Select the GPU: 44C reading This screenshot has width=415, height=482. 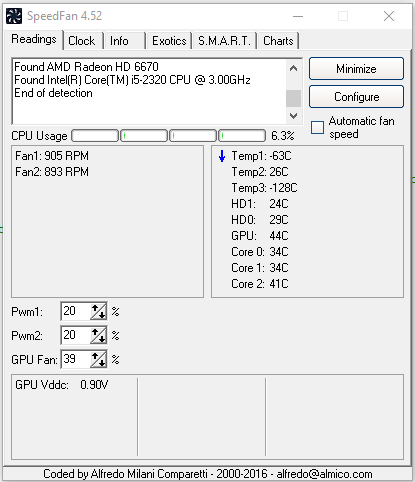(x=260, y=236)
